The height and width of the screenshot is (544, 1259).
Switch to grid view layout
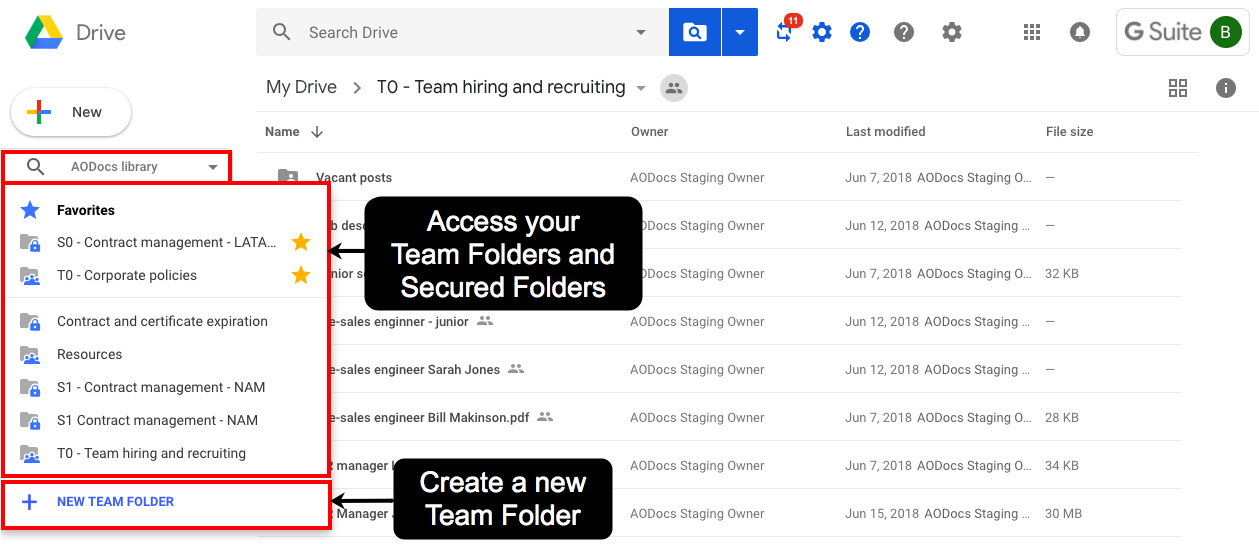click(x=1178, y=88)
